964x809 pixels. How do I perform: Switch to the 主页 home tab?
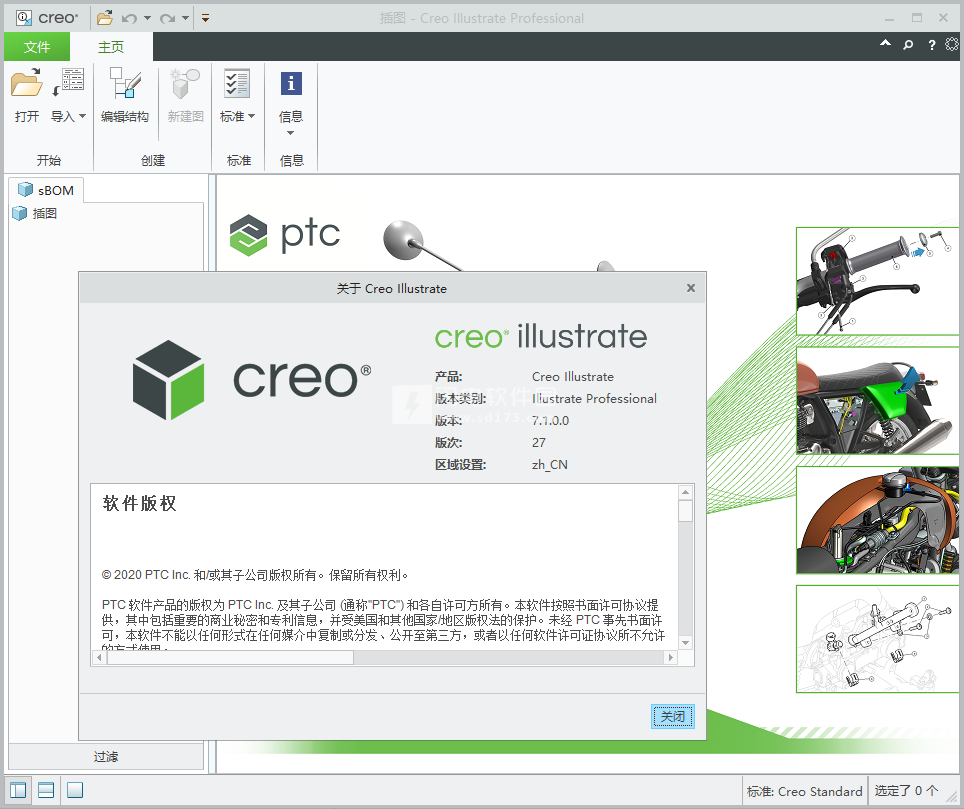click(x=111, y=47)
